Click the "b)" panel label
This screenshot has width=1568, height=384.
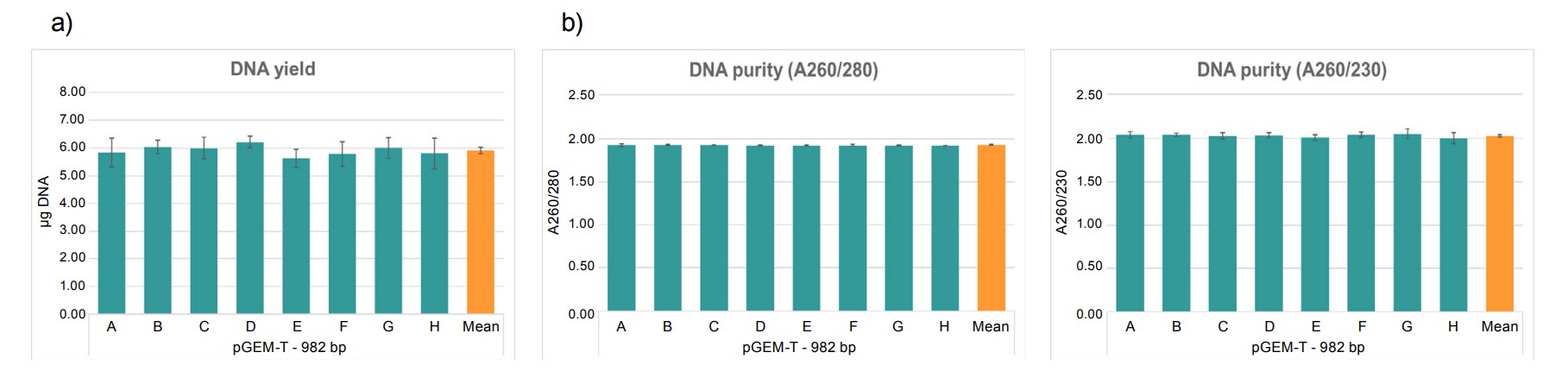572,22
